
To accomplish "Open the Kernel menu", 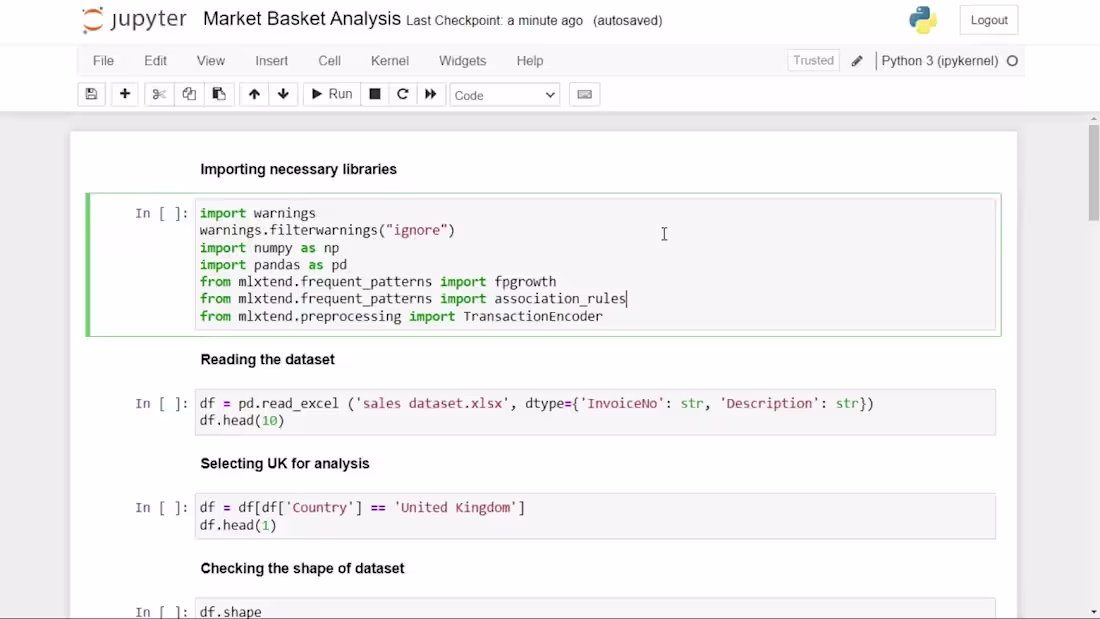I will pyautogui.click(x=389, y=61).
